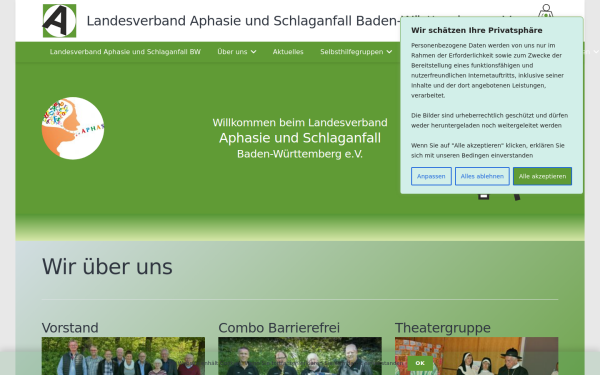Expand the chevron of the last menu item under the privacy dialog
Image resolution: width=600 pixels, height=375 pixels.
pyautogui.click(x=596, y=52)
